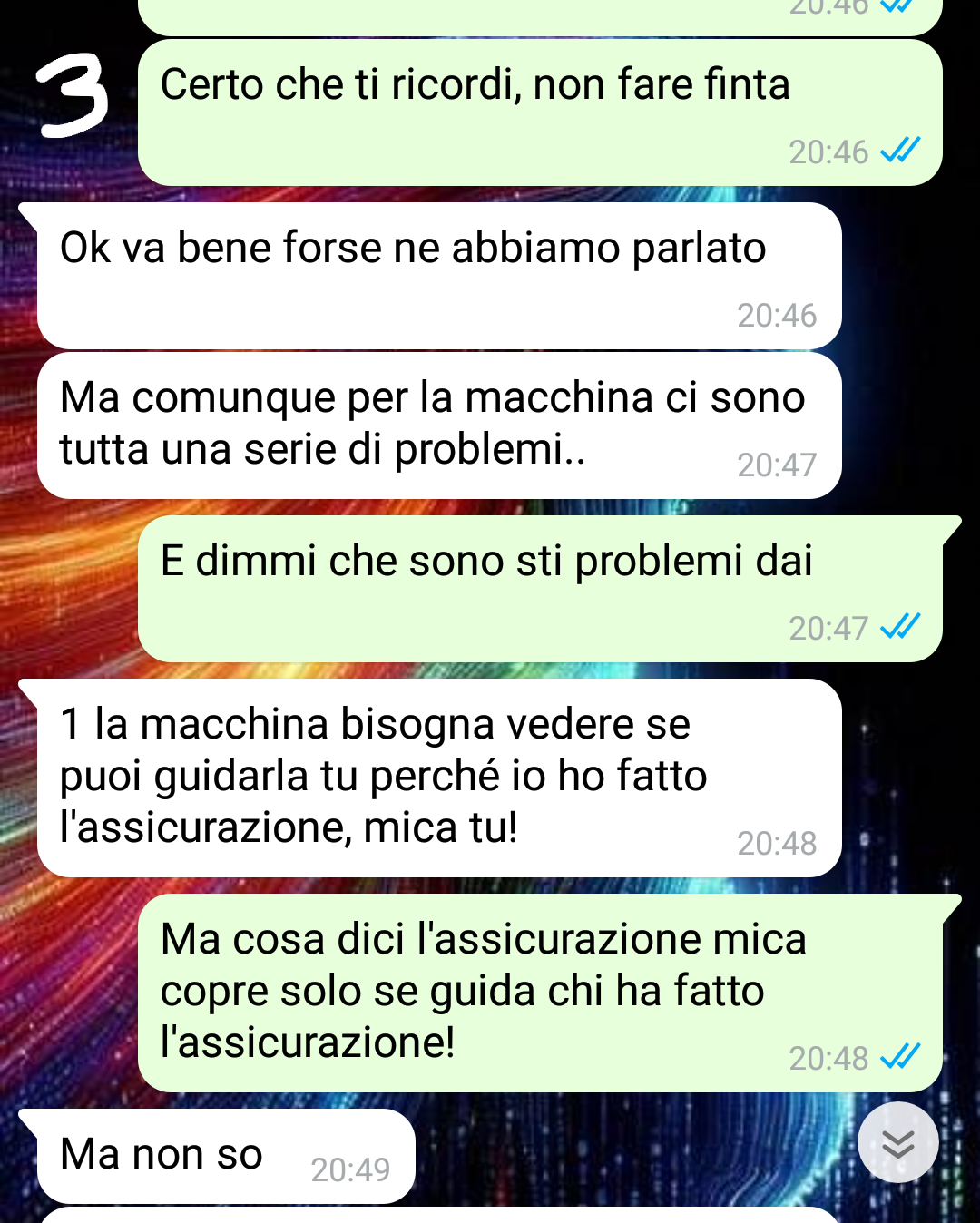Tap 20:46 timestamp under 'Ok va bene forse'
980x1223 pixels.
coord(777,316)
